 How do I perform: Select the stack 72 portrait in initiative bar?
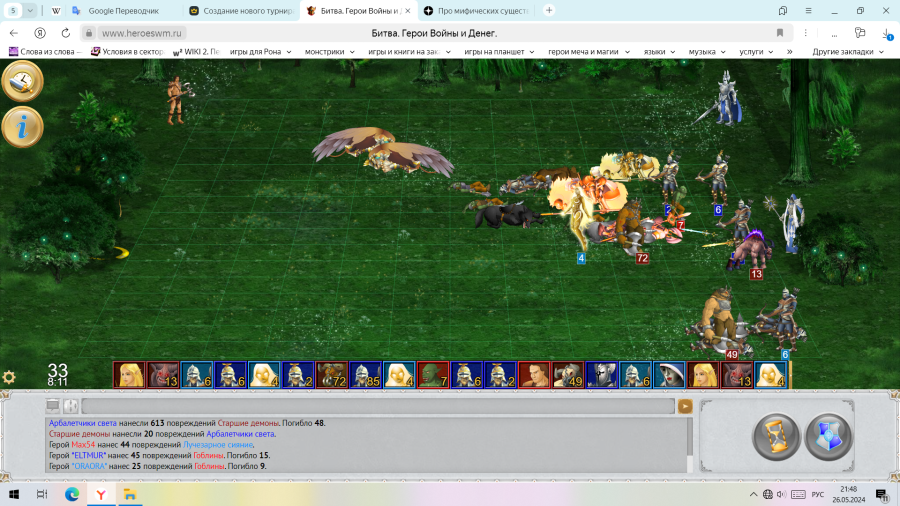[332, 375]
